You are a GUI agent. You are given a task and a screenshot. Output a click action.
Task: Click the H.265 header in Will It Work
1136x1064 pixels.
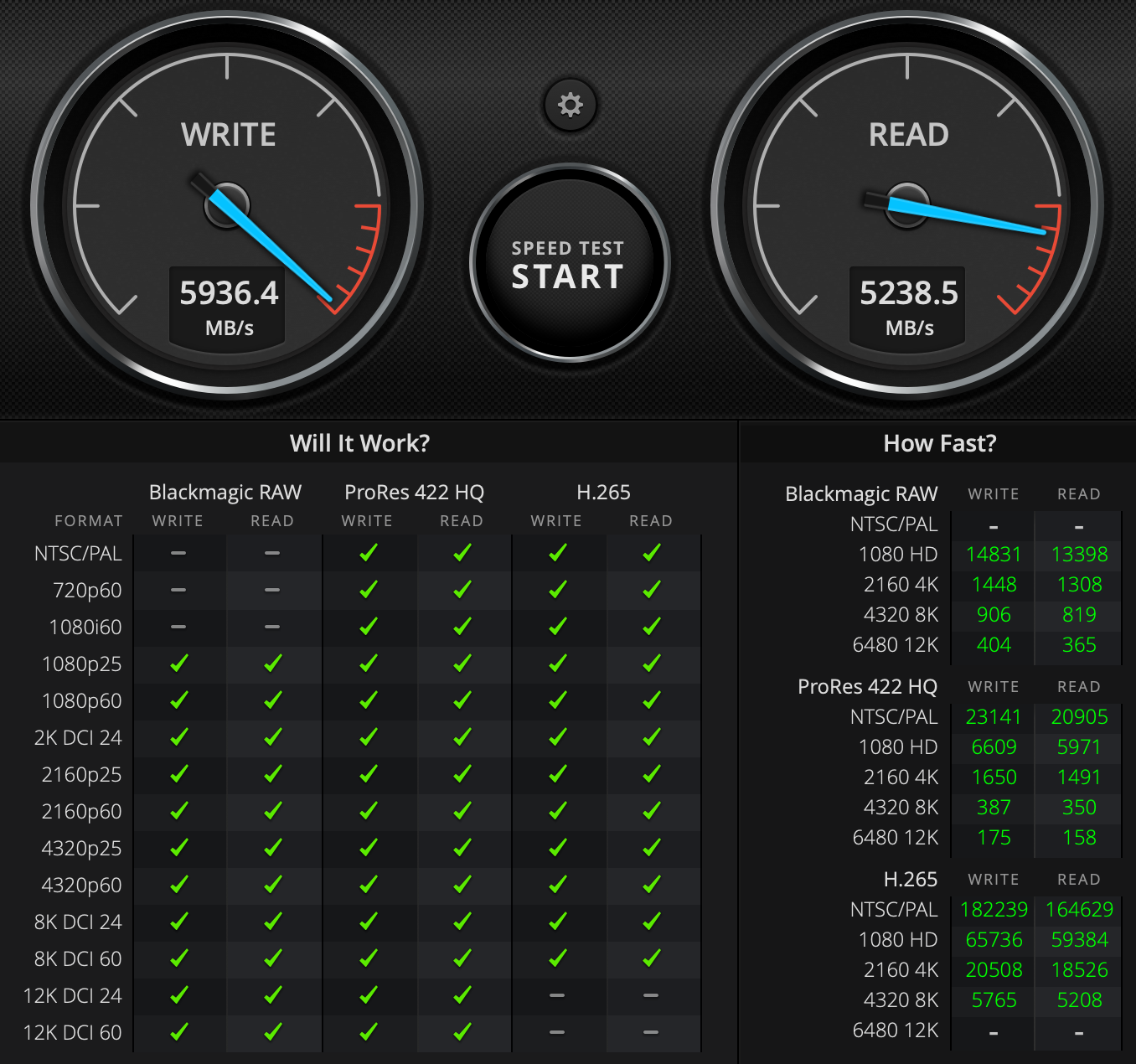tap(604, 493)
